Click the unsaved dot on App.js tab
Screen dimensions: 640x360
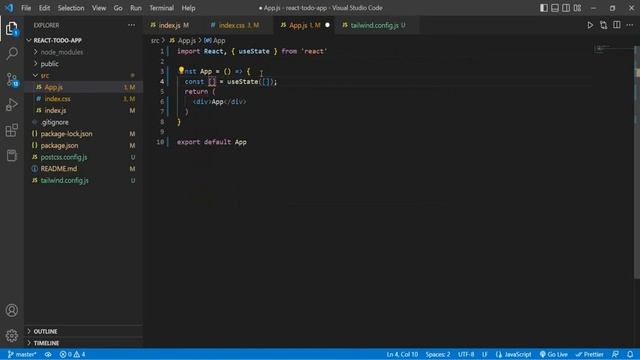pyautogui.click(x=327, y=25)
